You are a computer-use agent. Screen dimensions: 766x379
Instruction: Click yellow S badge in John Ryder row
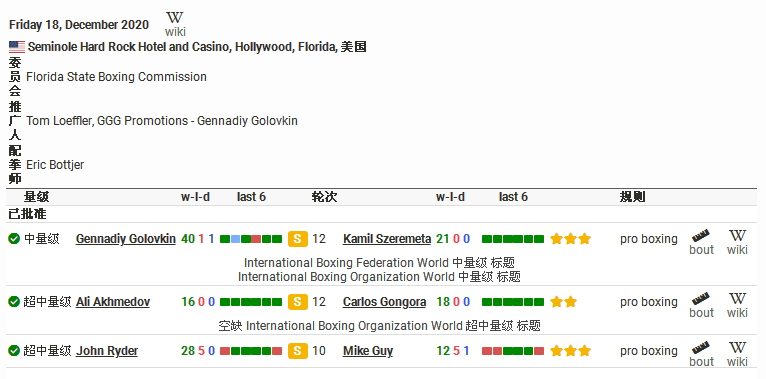(x=298, y=351)
